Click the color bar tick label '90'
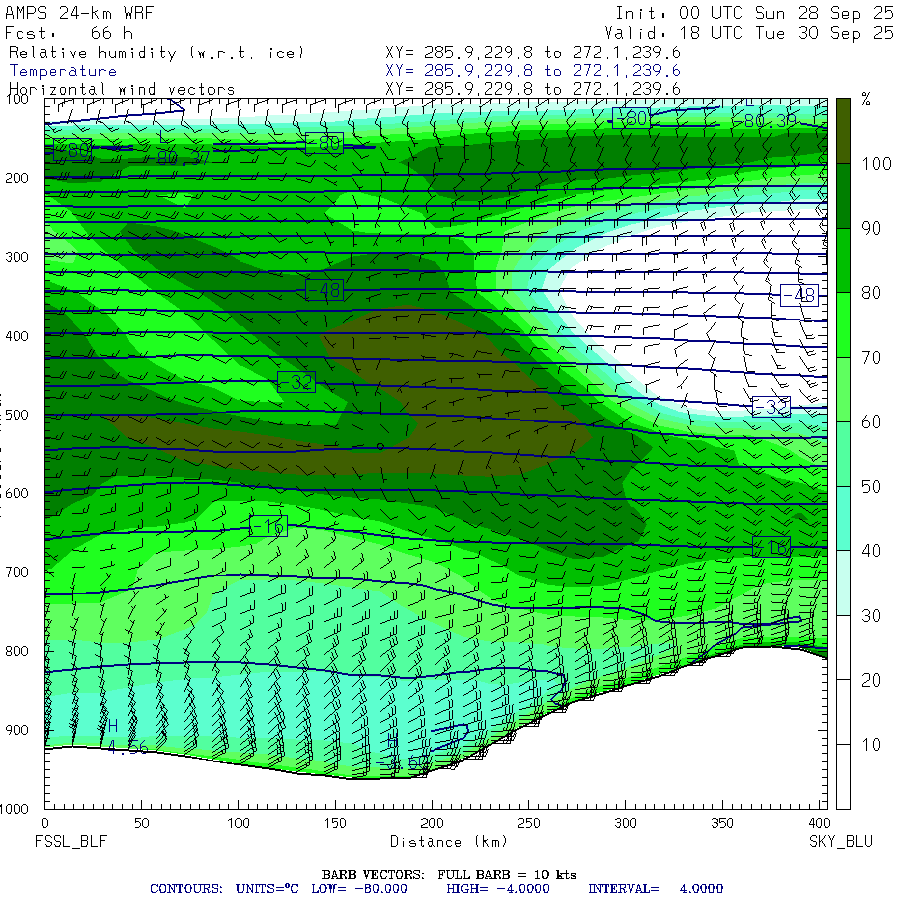 (x=871, y=228)
